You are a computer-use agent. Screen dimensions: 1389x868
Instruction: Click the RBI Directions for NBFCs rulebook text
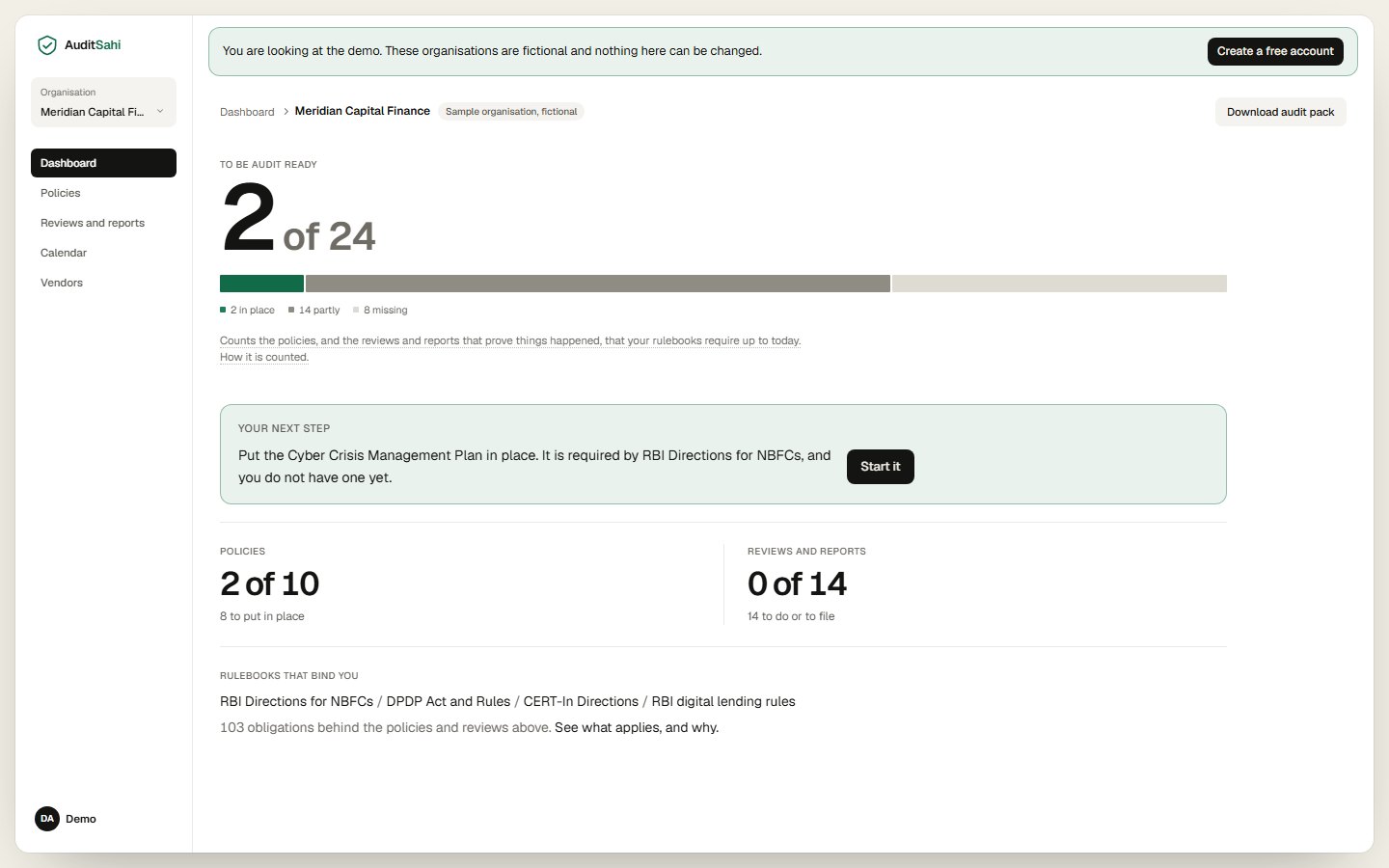click(296, 701)
